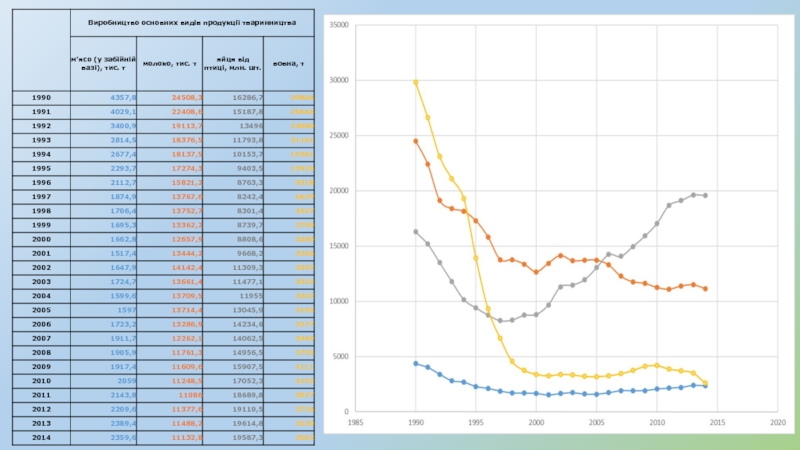The width and height of the screenshot is (800, 450).
Task: Select meat value 2293,7
Action: click(x=123, y=168)
